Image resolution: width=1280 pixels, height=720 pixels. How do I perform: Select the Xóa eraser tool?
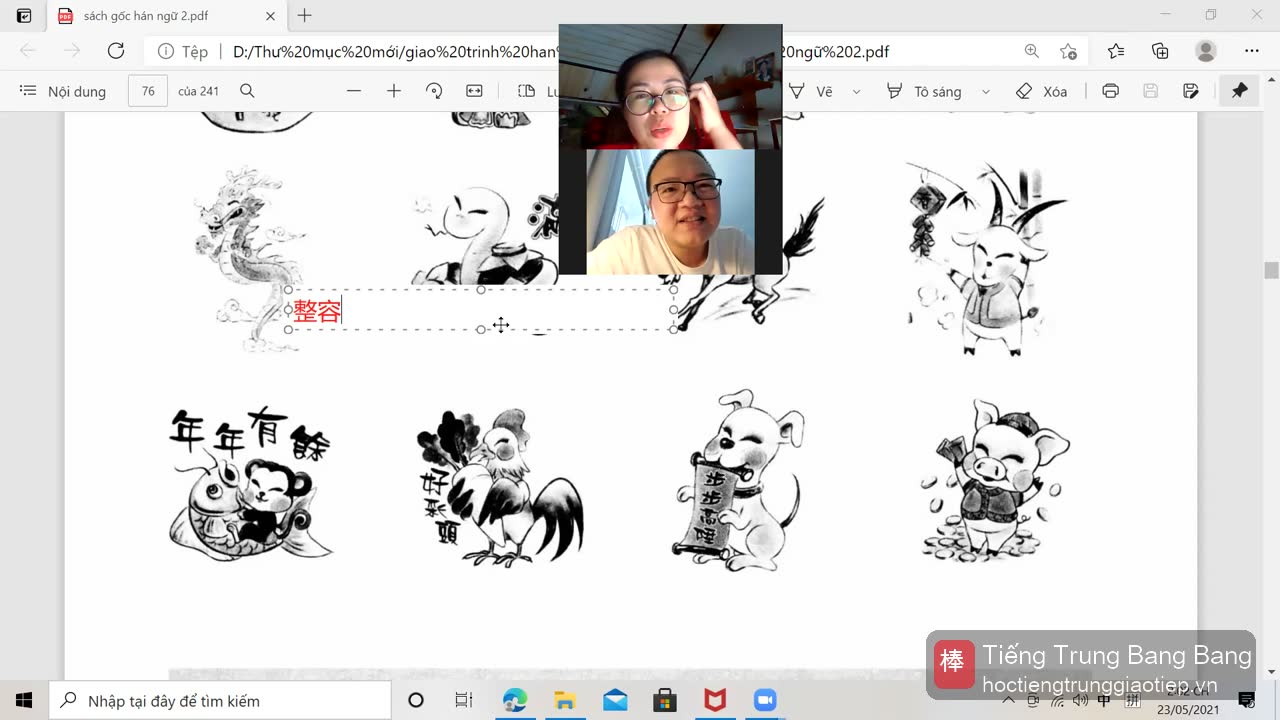pos(1041,91)
